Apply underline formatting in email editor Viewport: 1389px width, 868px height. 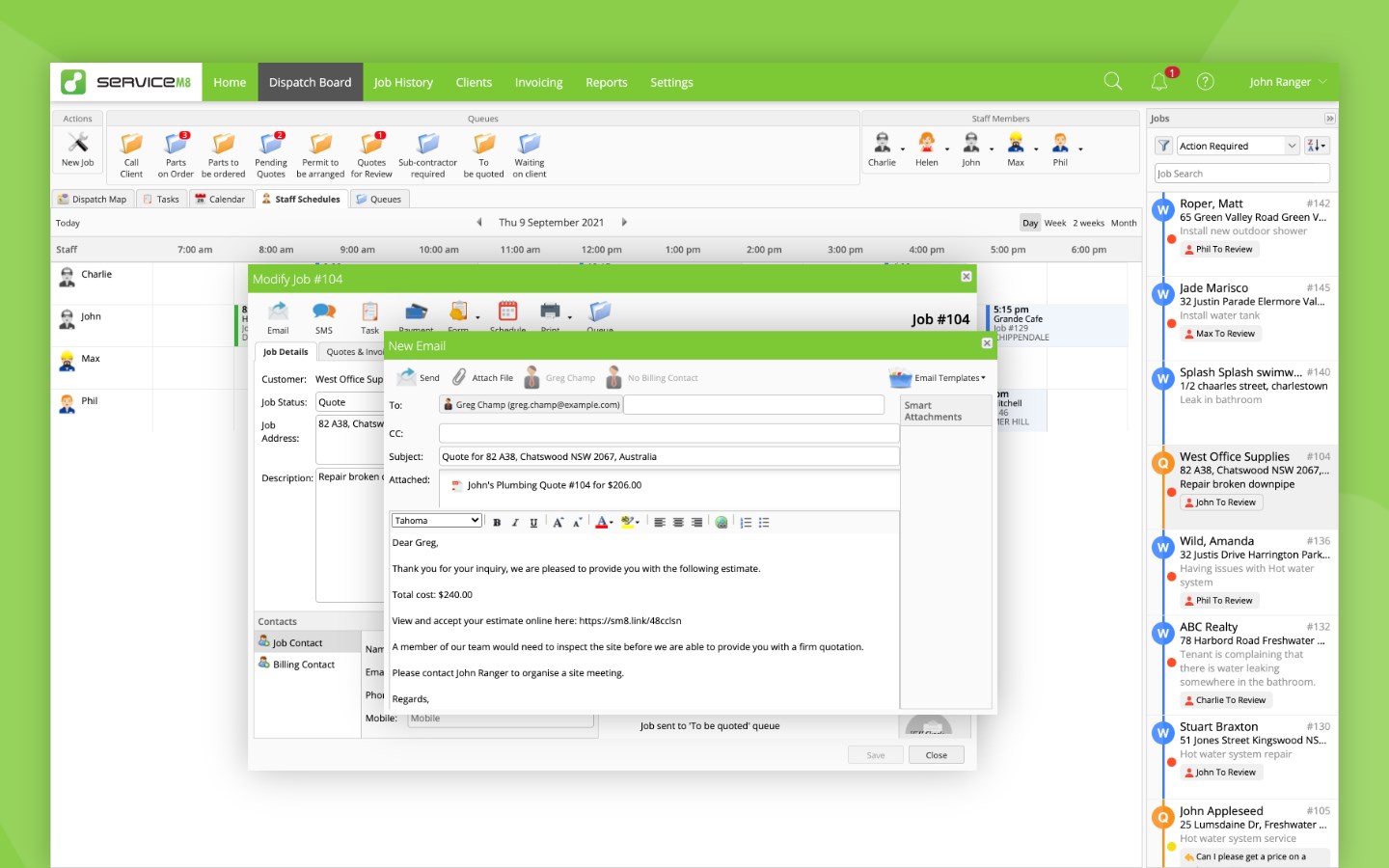[x=533, y=523]
